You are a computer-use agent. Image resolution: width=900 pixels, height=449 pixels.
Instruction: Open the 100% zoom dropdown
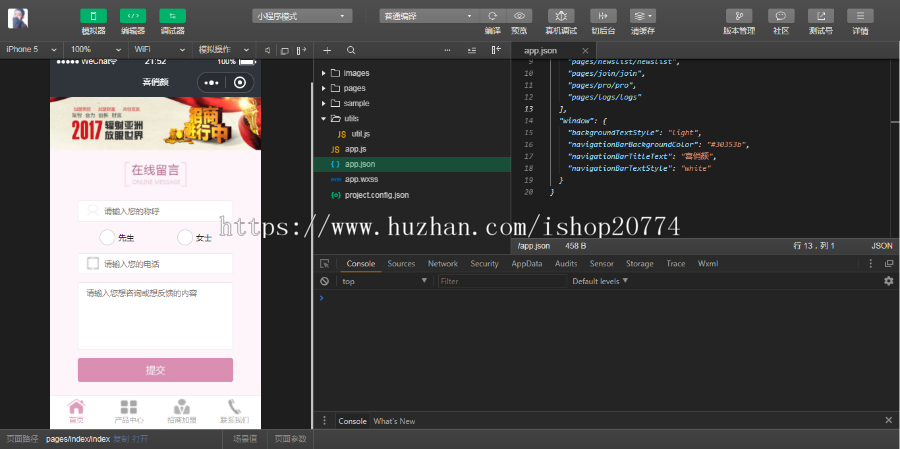point(95,49)
